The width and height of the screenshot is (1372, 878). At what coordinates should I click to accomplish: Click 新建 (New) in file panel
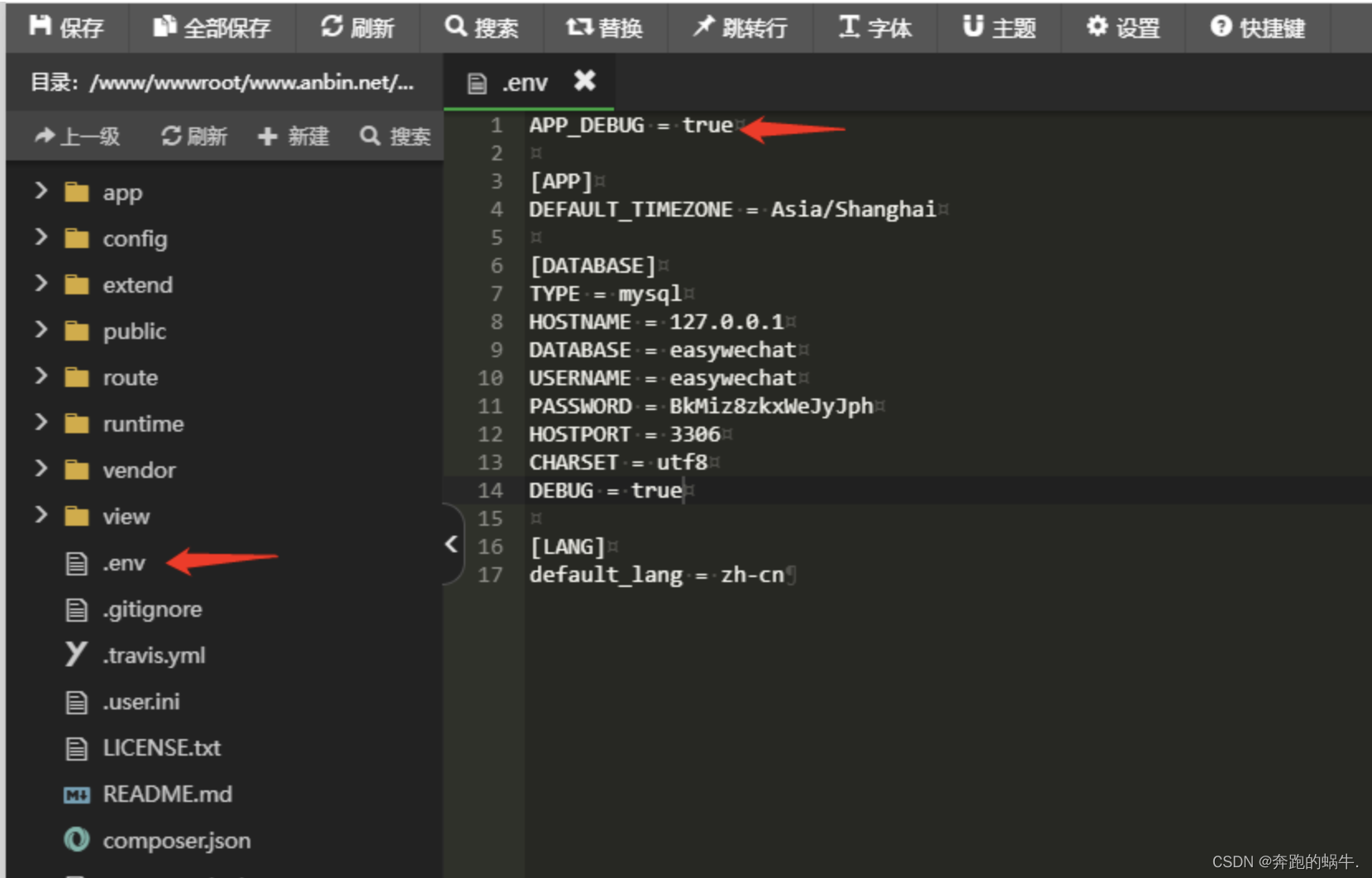[x=293, y=136]
